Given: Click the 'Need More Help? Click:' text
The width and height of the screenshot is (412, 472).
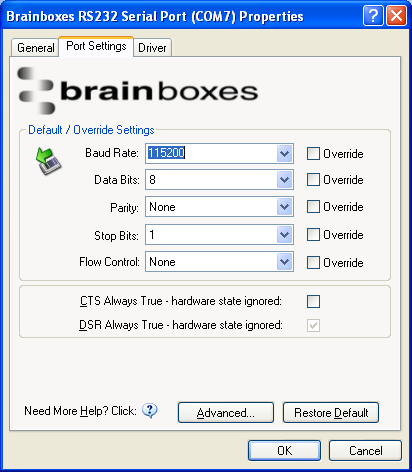Looking at the screenshot, I should coord(80,411).
